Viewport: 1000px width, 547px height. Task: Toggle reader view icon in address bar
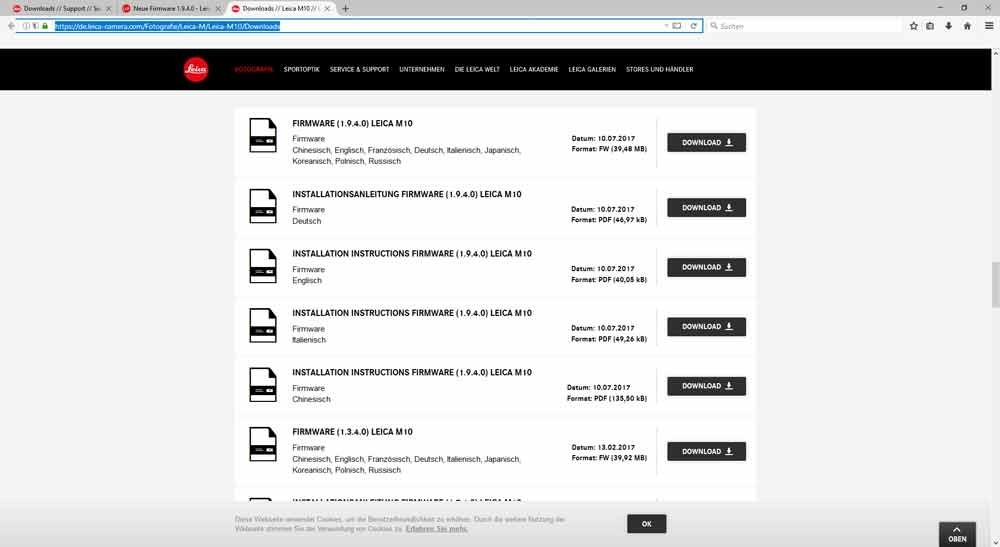point(677,26)
